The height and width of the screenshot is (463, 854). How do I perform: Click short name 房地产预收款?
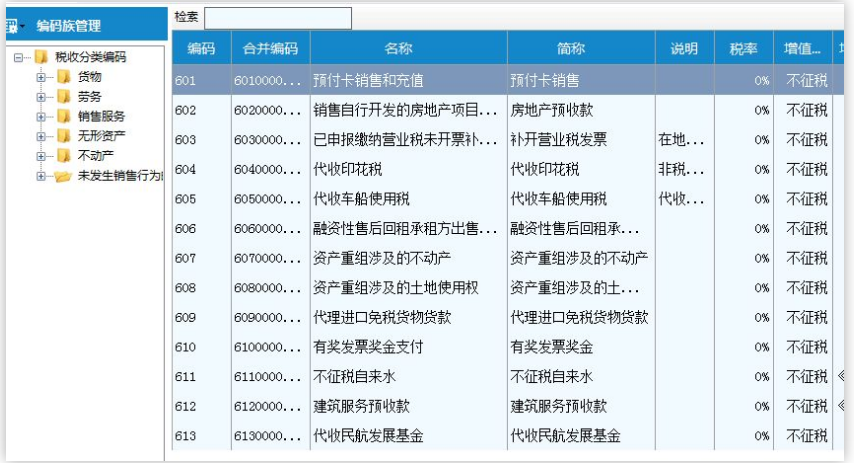point(581,110)
